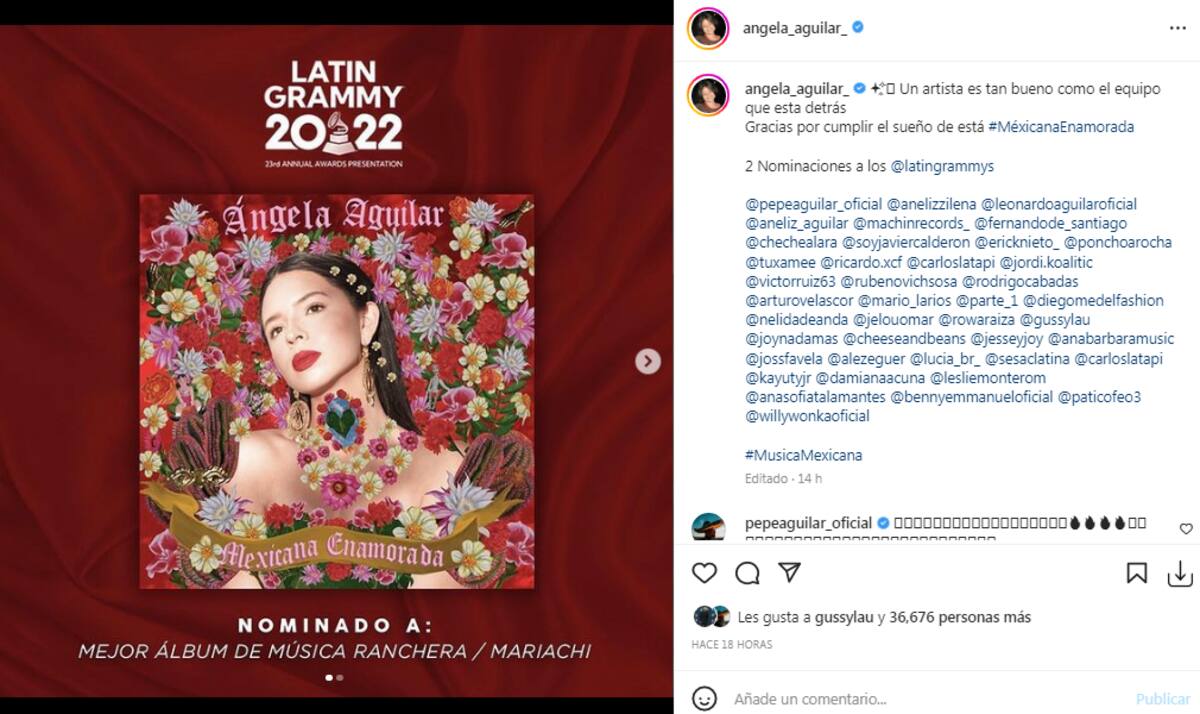
Task: Download the post using the arrow icon
Action: point(1180,573)
